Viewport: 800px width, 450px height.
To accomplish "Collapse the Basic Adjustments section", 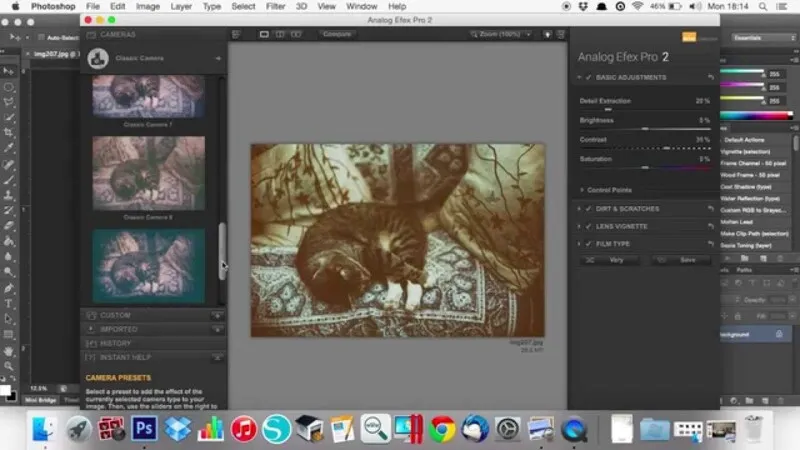I will pos(579,77).
